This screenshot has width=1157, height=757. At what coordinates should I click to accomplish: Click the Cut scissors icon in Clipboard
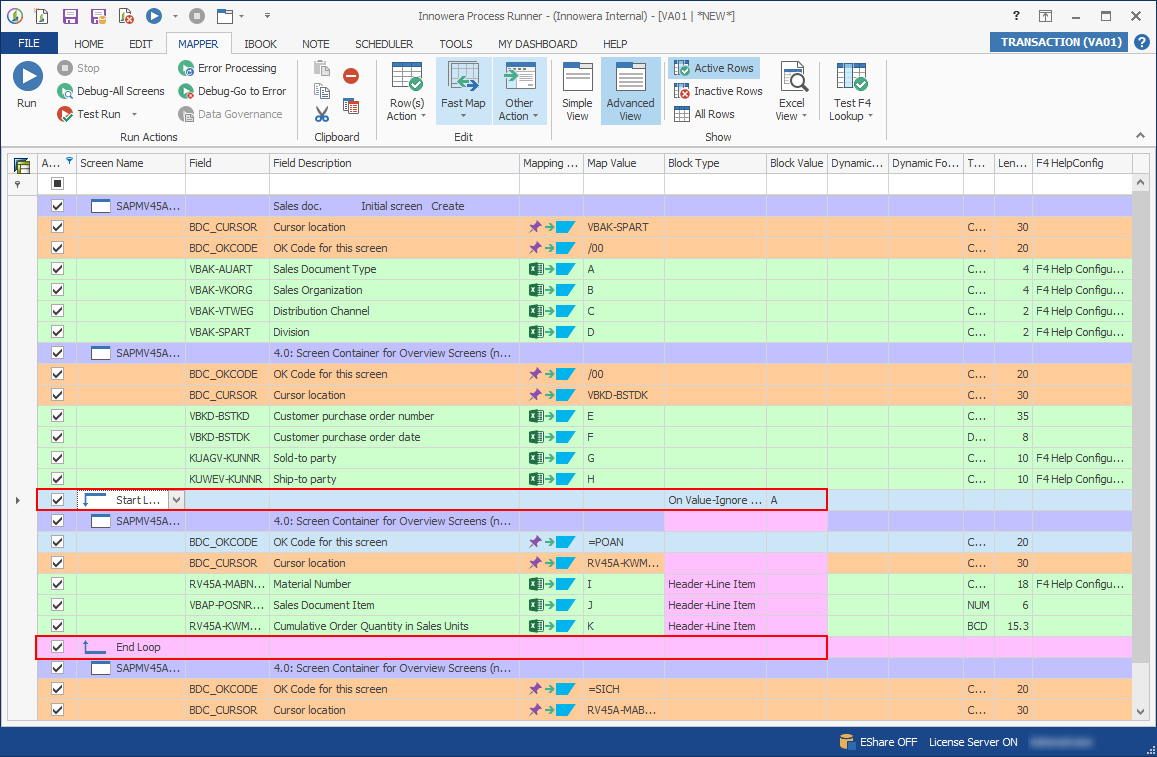click(322, 114)
